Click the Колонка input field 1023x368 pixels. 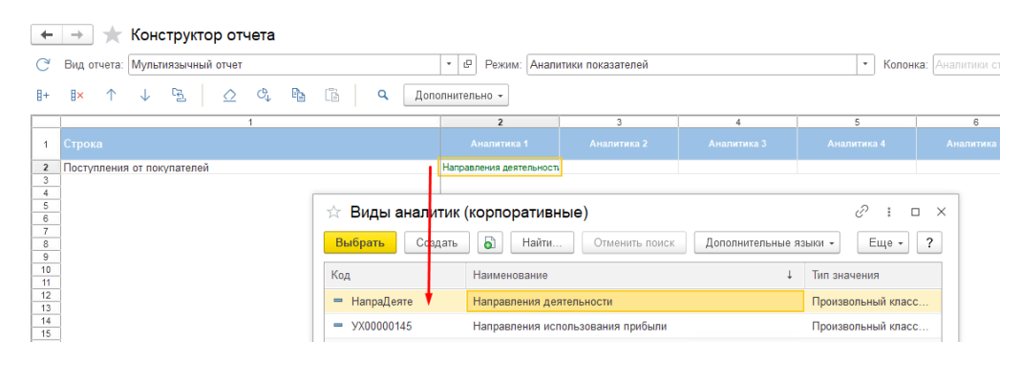(x=966, y=65)
